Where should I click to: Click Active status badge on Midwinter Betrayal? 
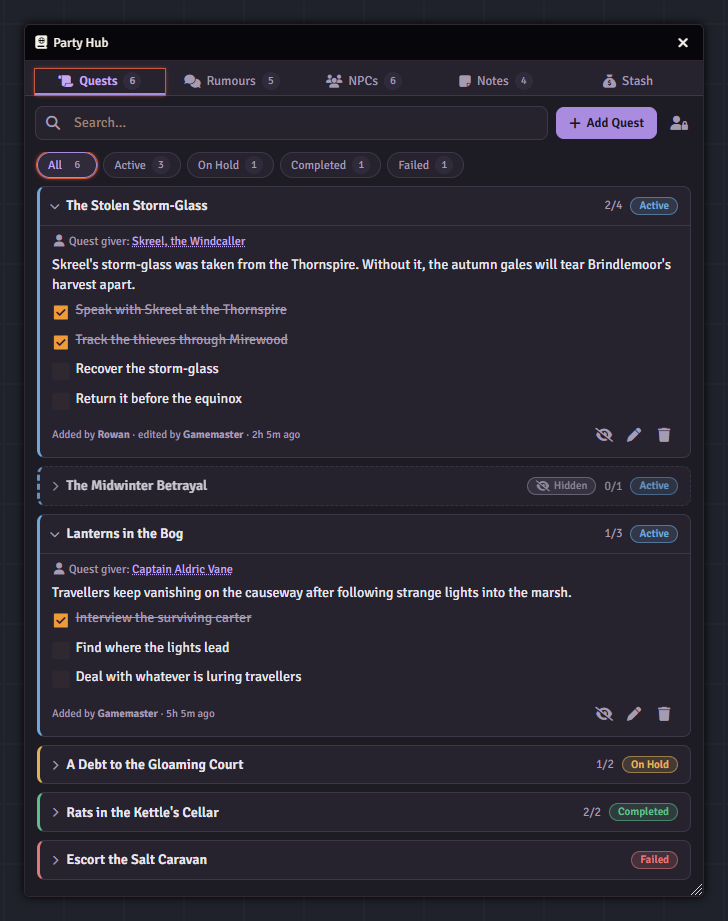(654, 486)
